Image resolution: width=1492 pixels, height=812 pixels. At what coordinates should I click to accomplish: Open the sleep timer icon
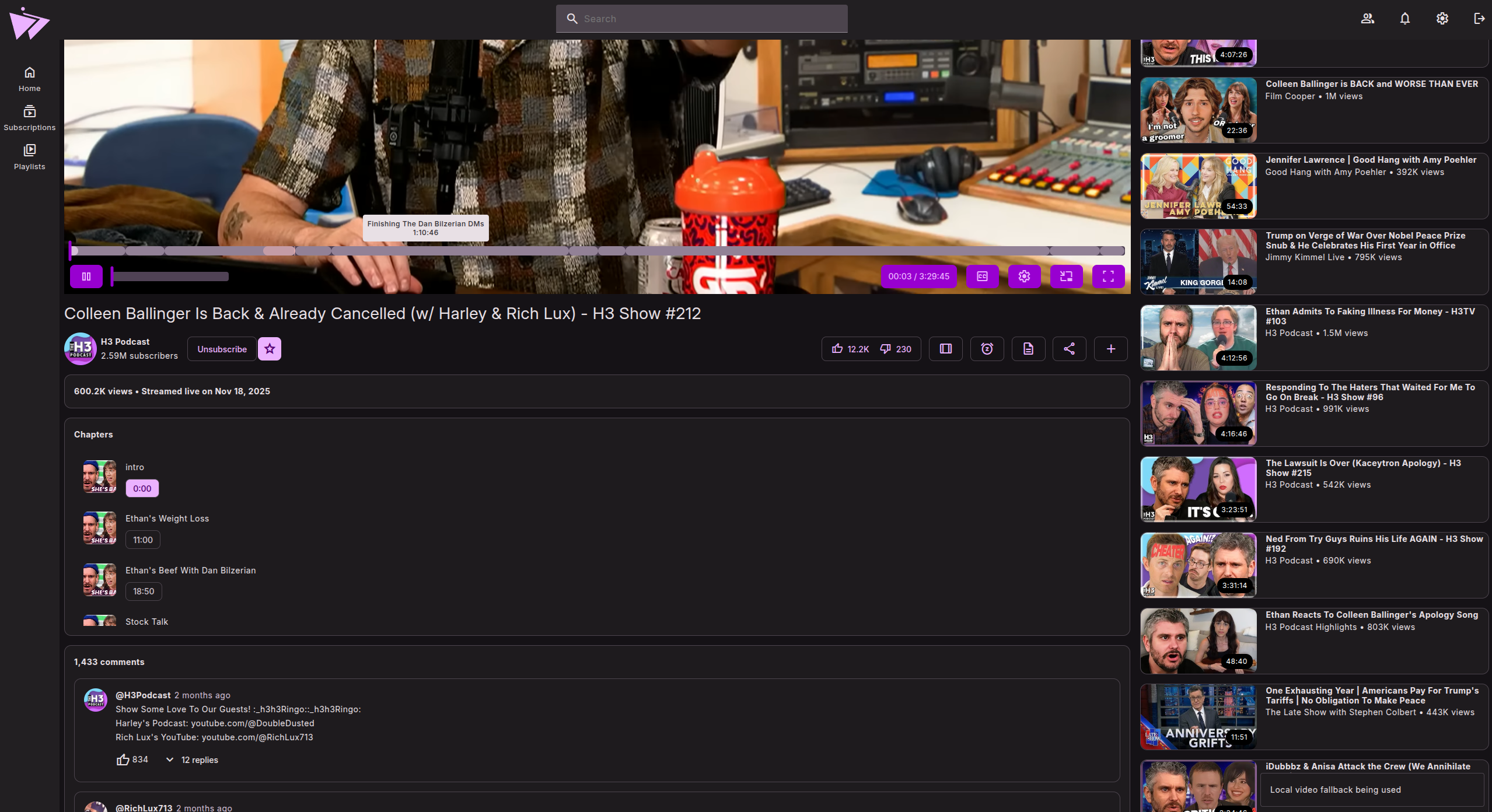[x=987, y=349]
